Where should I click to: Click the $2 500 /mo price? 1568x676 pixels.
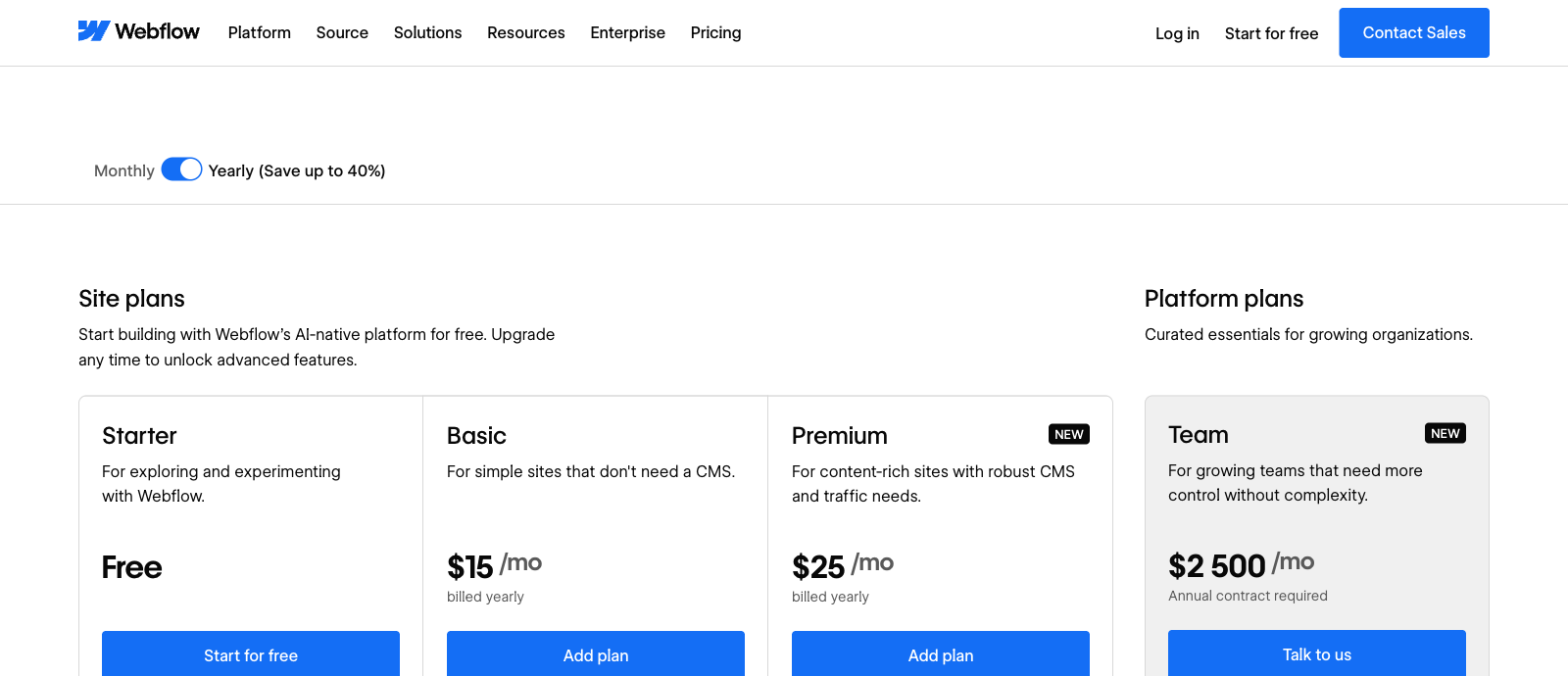[x=1241, y=565]
